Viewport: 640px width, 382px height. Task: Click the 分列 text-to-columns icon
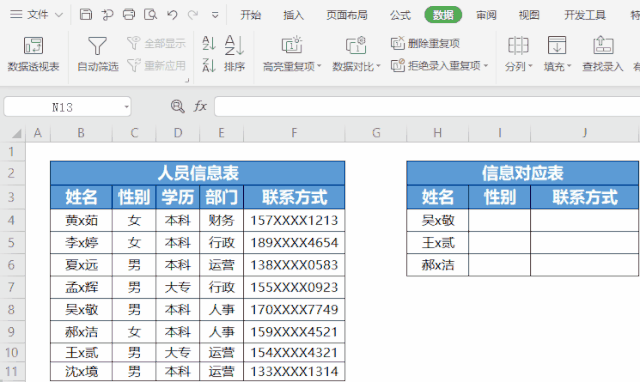click(518, 45)
